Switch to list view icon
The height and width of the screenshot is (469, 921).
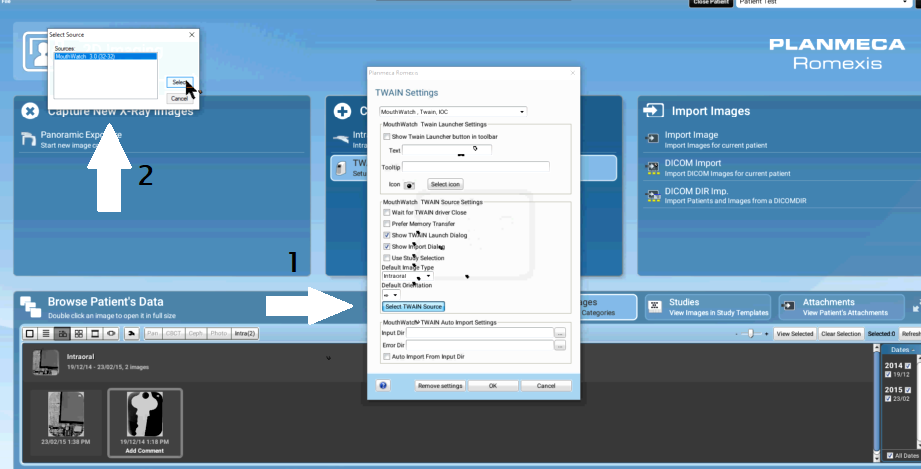click(x=46, y=334)
